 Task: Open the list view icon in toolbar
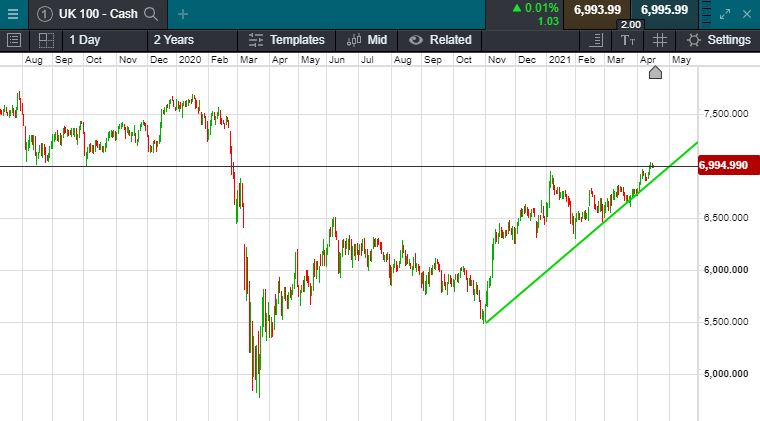14,40
